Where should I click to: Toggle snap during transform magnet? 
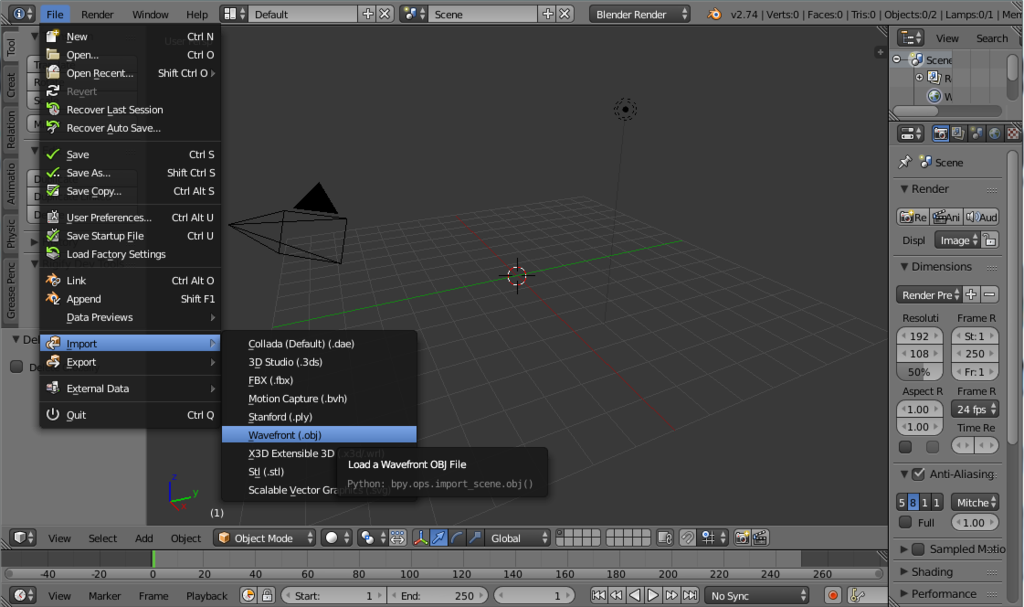688,538
